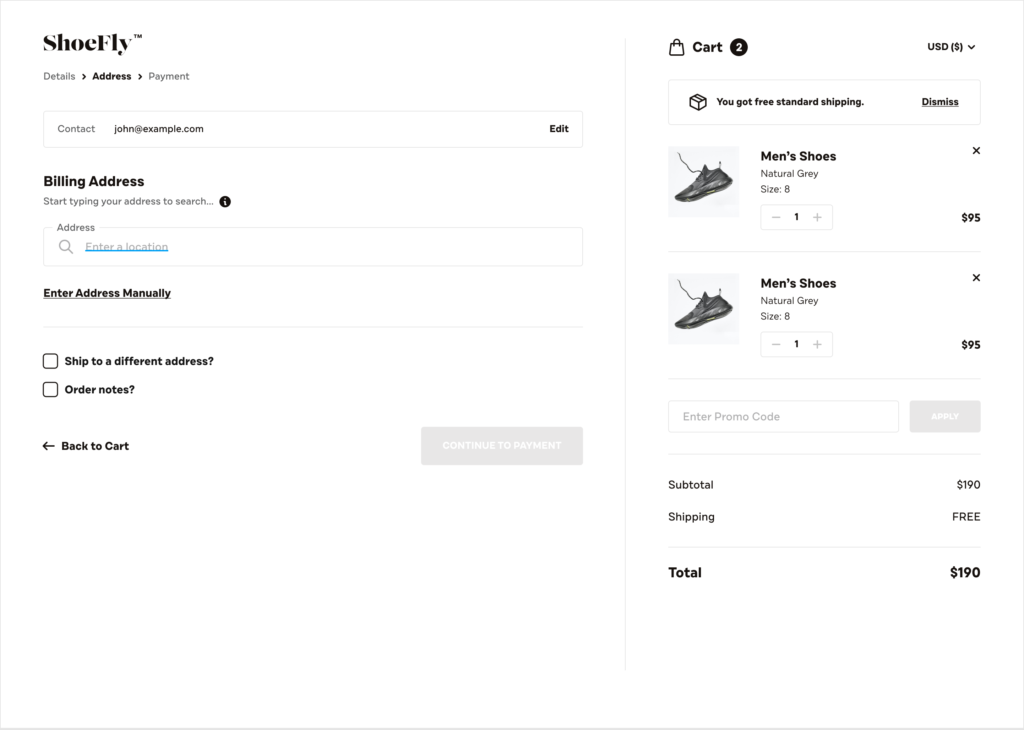The image size is (1024, 730).
Task: Open the USD currency dropdown
Action: coord(952,46)
